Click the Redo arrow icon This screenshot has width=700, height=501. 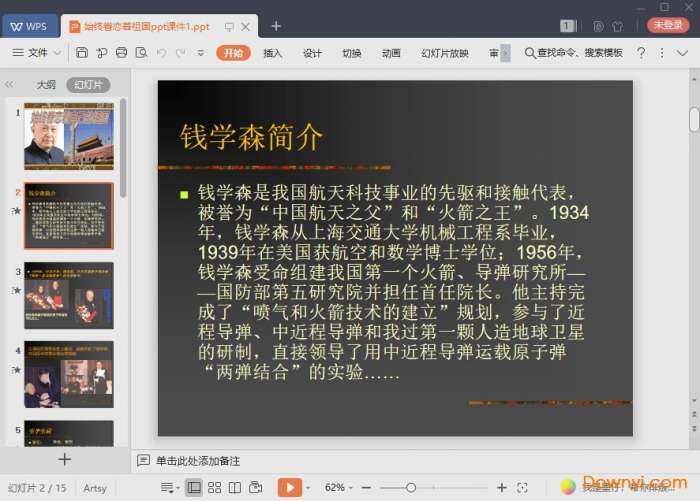coord(180,53)
